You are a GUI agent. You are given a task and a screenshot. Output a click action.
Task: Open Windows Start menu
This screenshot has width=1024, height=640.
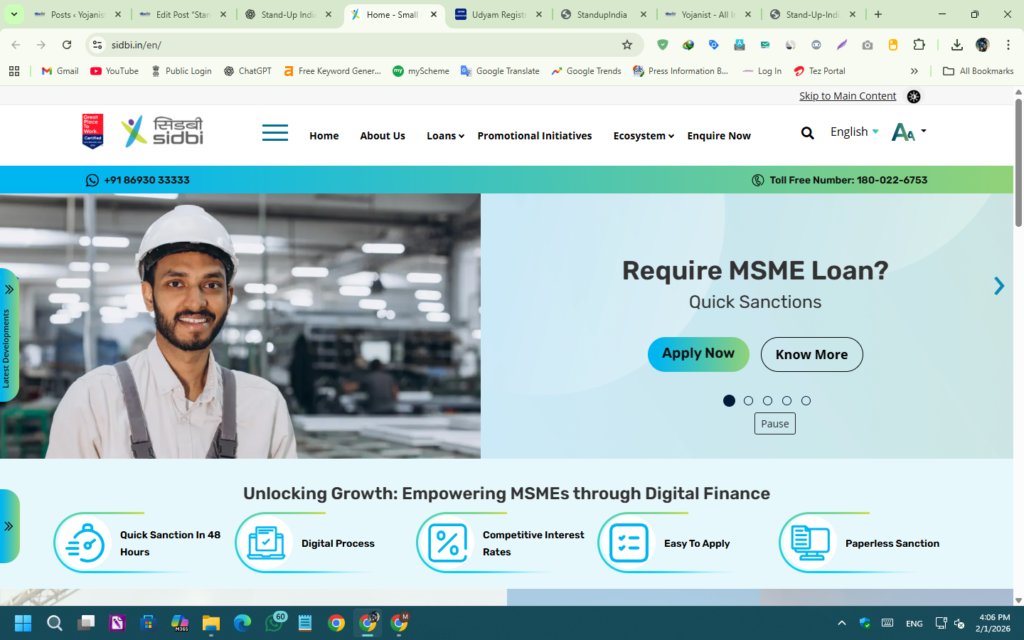[x=22, y=623]
